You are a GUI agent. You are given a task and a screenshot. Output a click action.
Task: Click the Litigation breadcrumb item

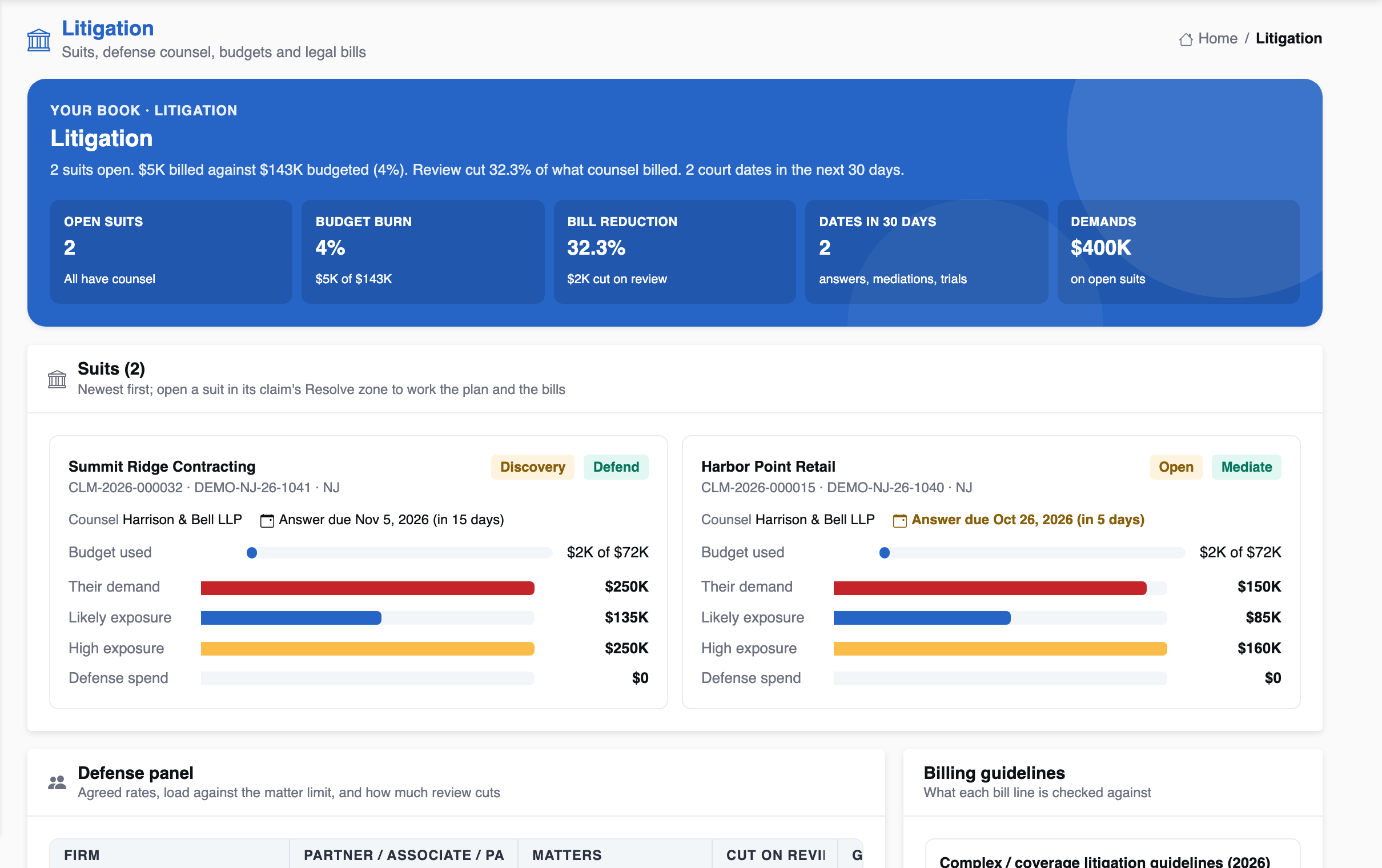pos(1288,38)
